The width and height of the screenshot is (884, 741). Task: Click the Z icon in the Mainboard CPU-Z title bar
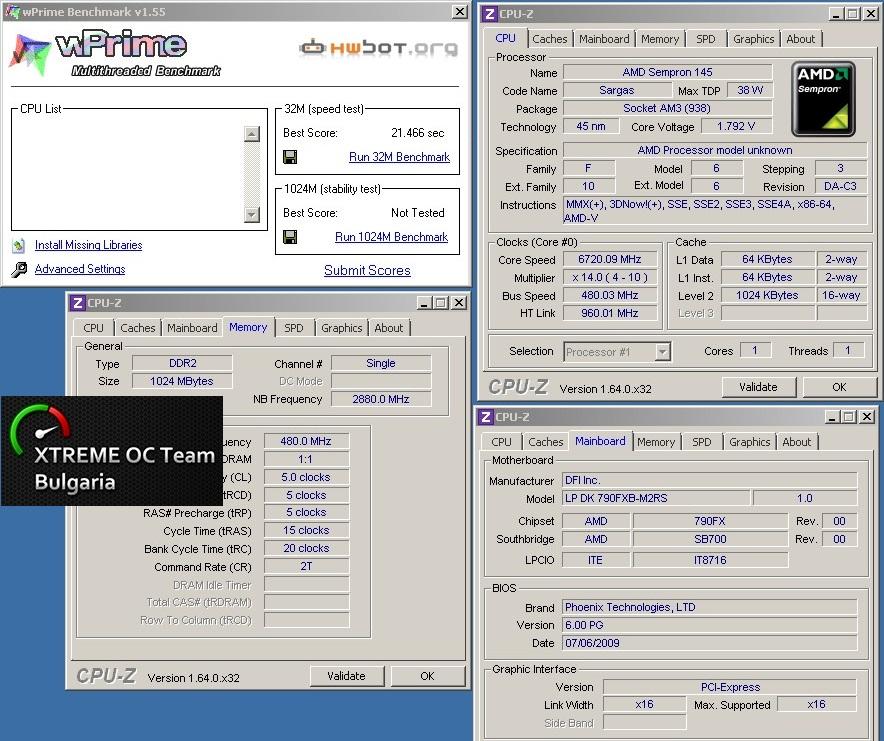click(x=485, y=417)
